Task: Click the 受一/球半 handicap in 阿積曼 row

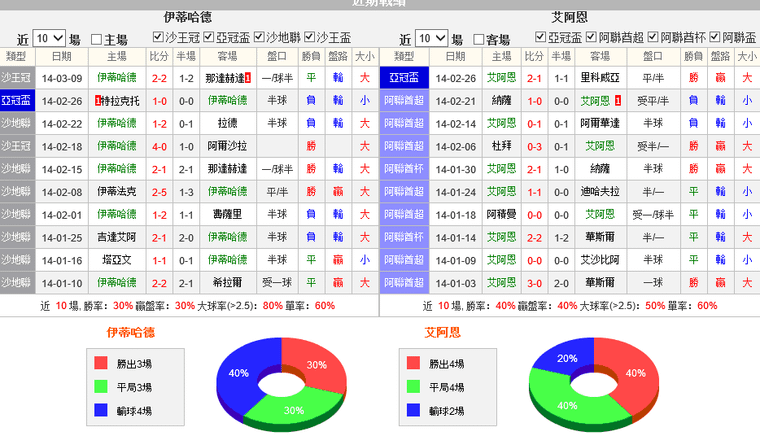Action: 653,214
